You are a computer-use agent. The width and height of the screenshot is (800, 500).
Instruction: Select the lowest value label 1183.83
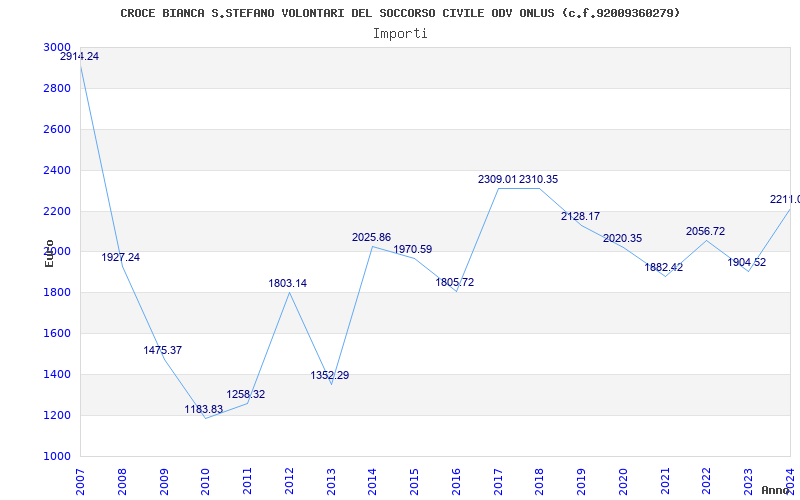(x=204, y=410)
